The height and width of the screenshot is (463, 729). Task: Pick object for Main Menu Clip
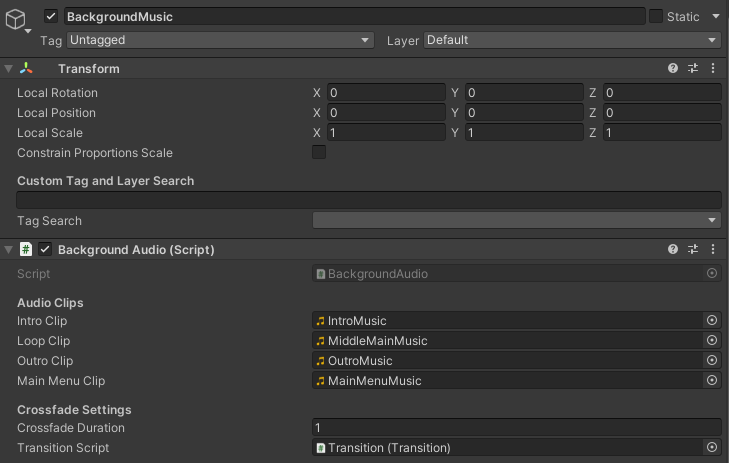[x=712, y=381]
